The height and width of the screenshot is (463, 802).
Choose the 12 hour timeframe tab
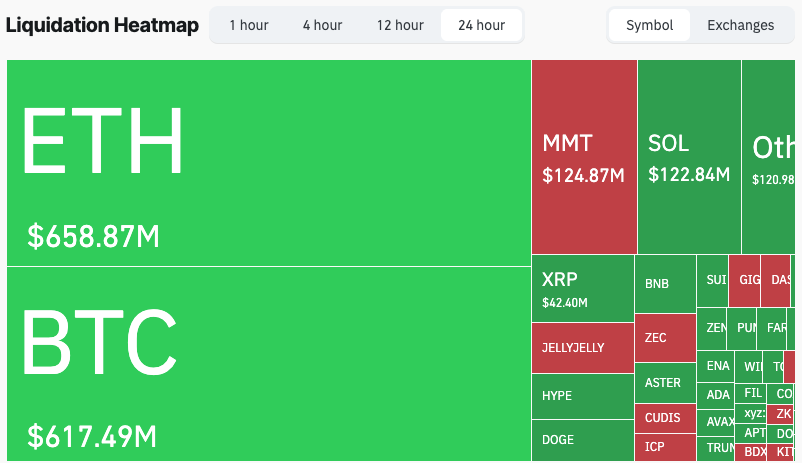point(400,25)
